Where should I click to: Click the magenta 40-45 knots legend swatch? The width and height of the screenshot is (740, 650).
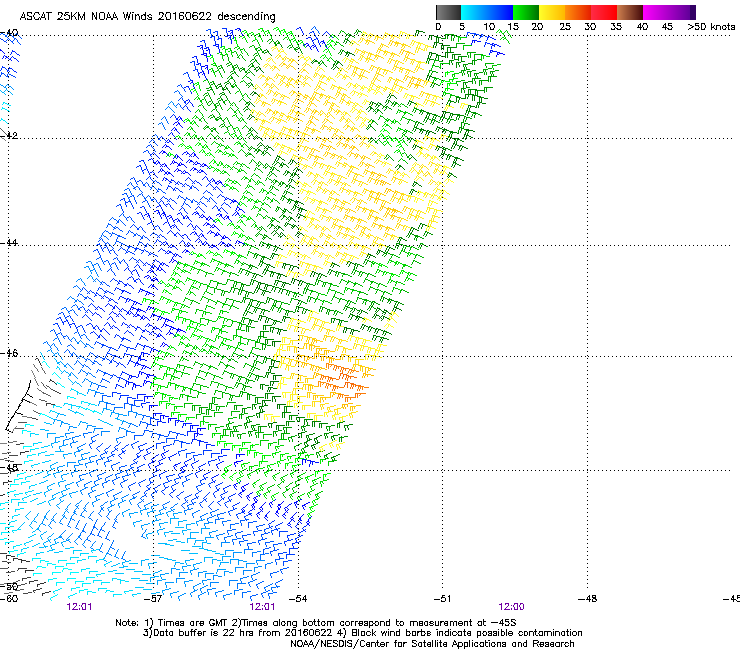click(656, 12)
